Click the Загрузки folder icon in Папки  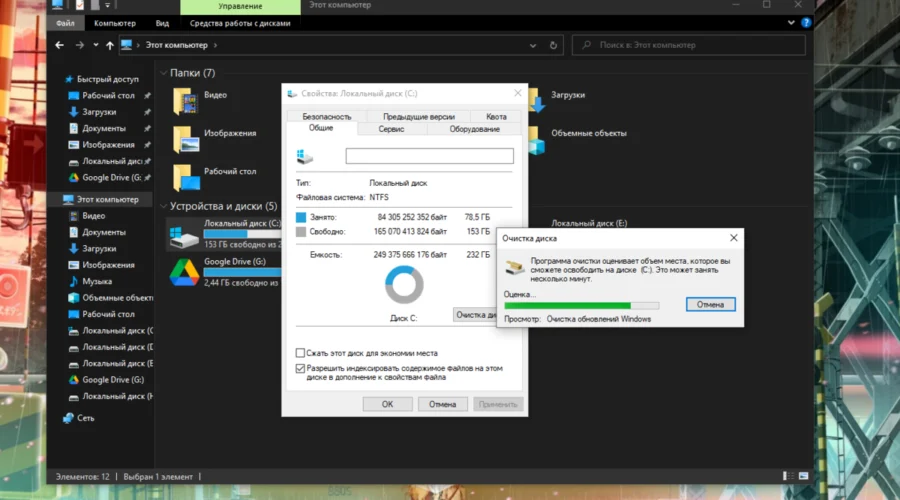pos(535,98)
